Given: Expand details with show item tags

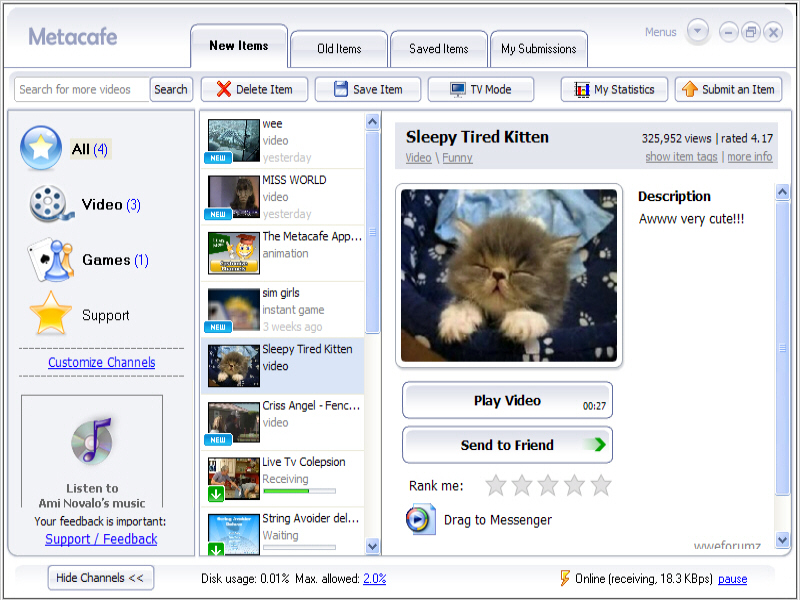Looking at the screenshot, I should pyautogui.click(x=681, y=157).
